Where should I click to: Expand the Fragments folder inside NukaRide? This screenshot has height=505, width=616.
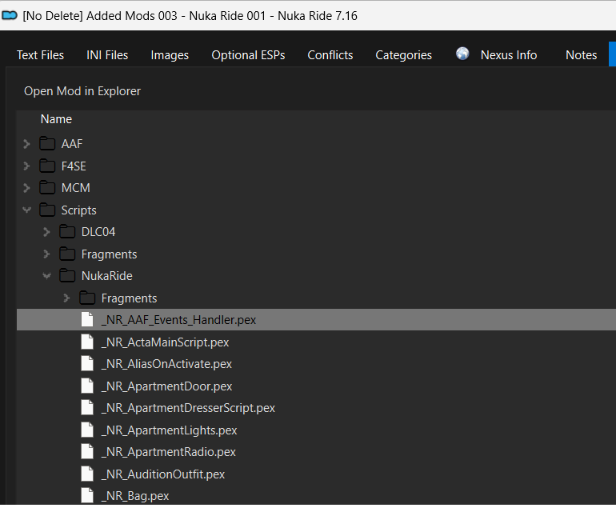click(x=66, y=298)
